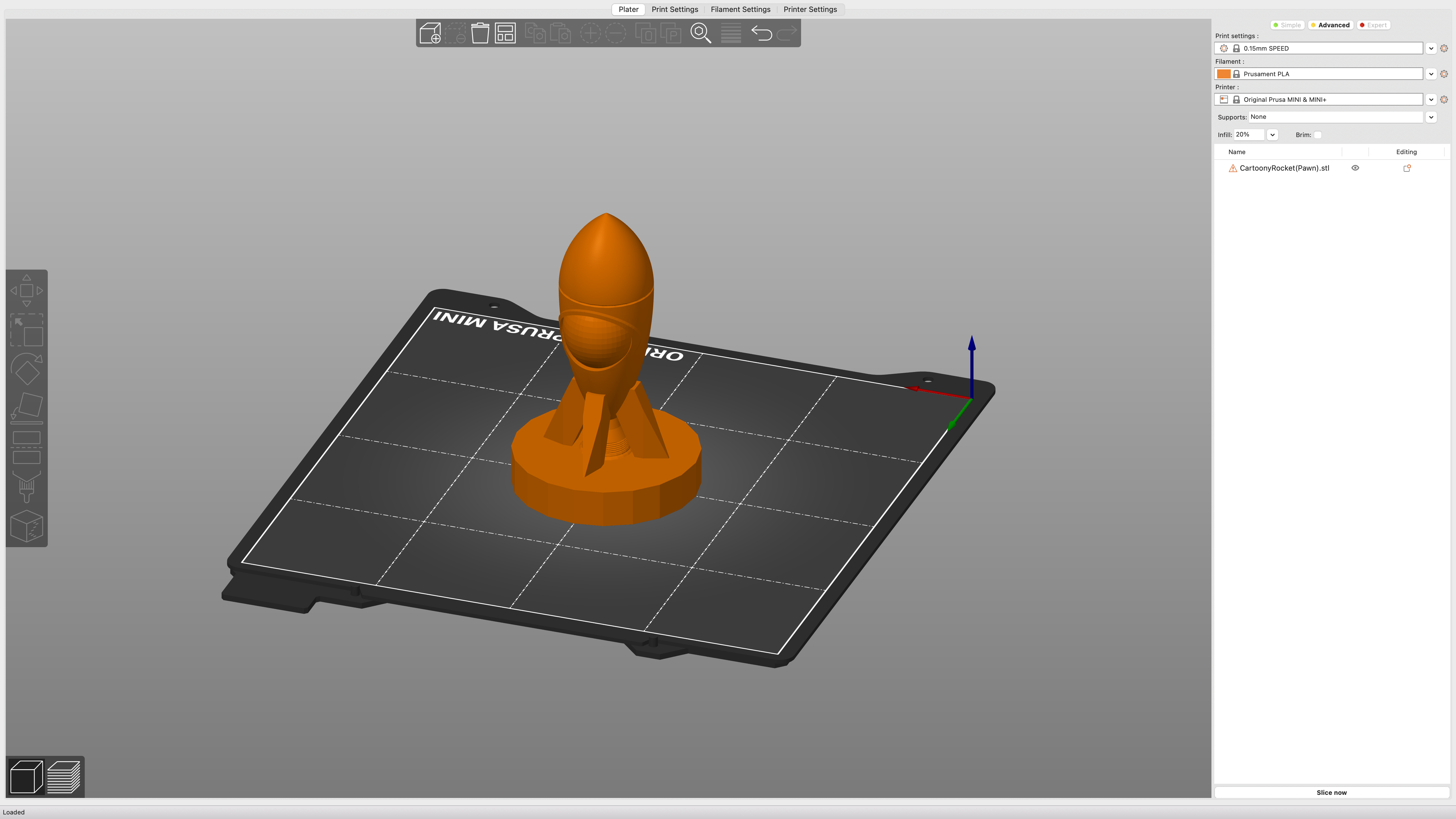This screenshot has width=1456, height=819.
Task: Expand the Printer preset dropdown
Action: click(x=1431, y=100)
